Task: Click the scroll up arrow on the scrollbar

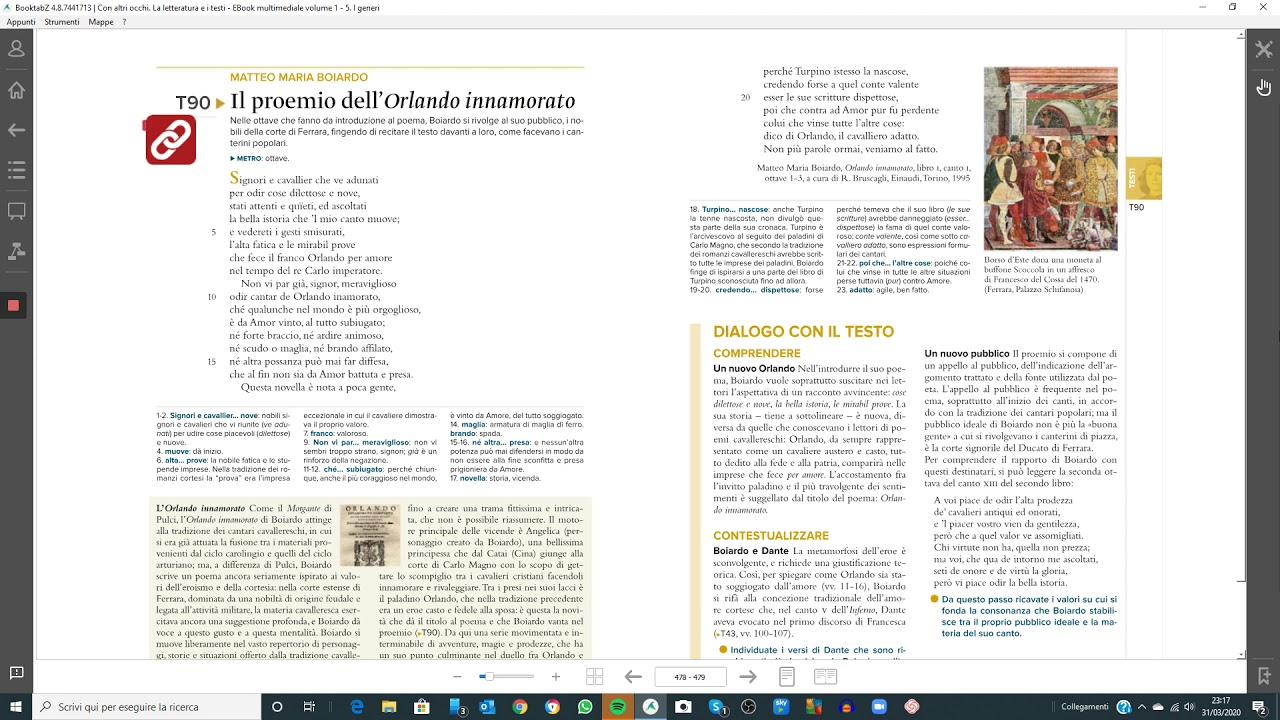Action: coord(1241,35)
